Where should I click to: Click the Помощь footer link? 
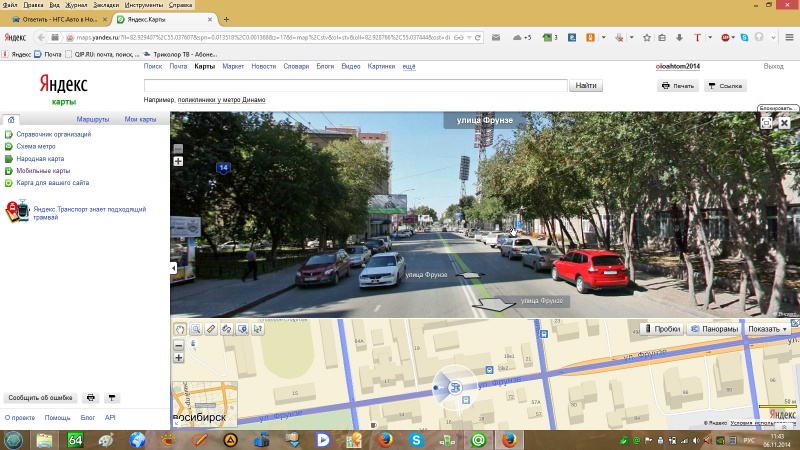point(57,417)
